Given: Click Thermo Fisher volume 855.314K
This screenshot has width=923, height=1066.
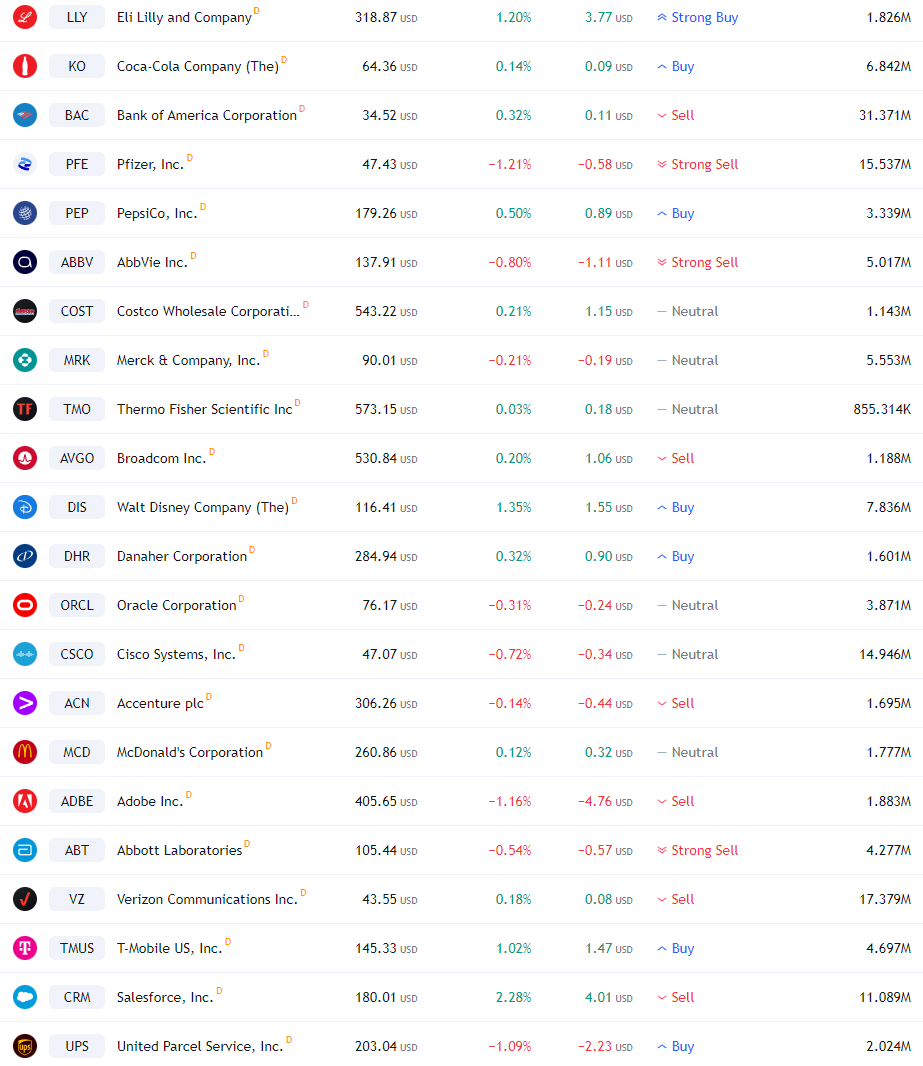Looking at the screenshot, I should pos(882,409).
